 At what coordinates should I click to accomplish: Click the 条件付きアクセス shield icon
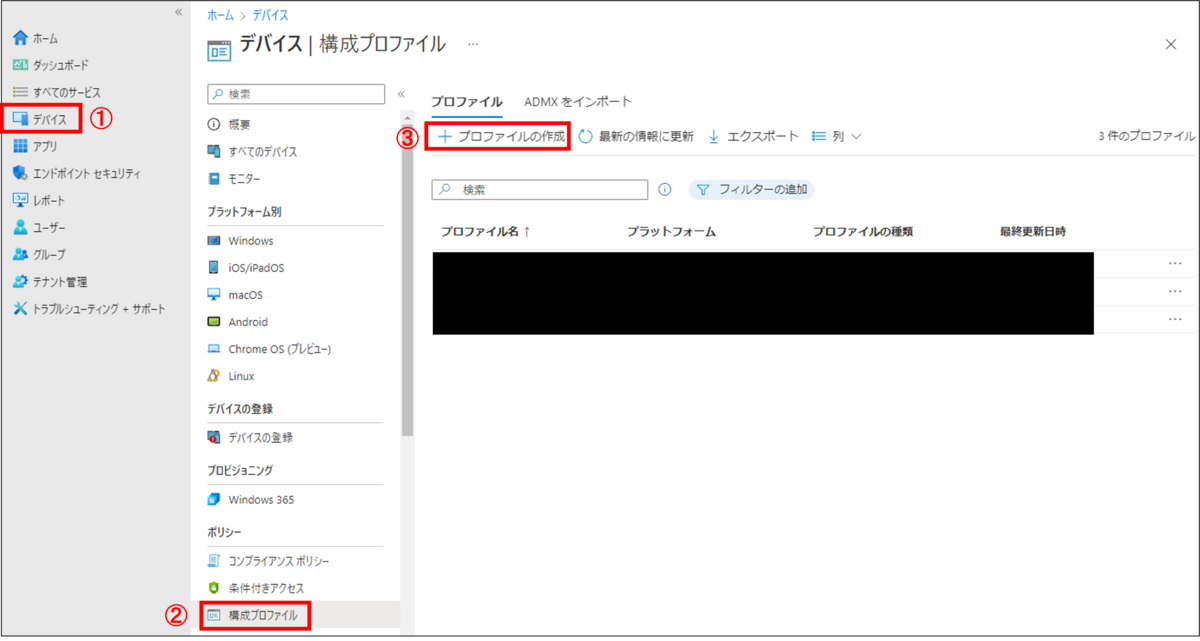point(213,588)
